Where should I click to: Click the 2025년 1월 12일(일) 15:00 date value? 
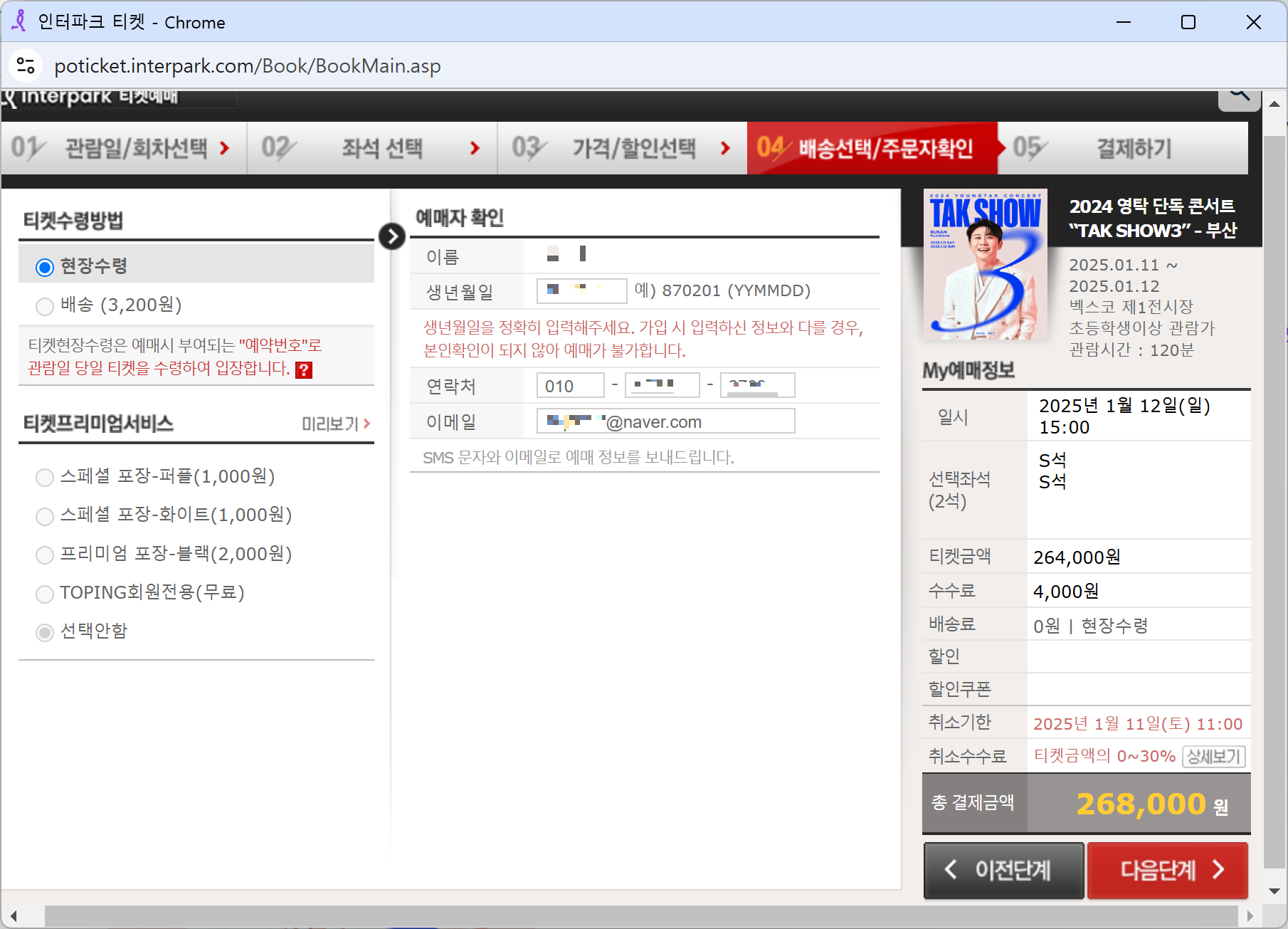pos(1124,416)
